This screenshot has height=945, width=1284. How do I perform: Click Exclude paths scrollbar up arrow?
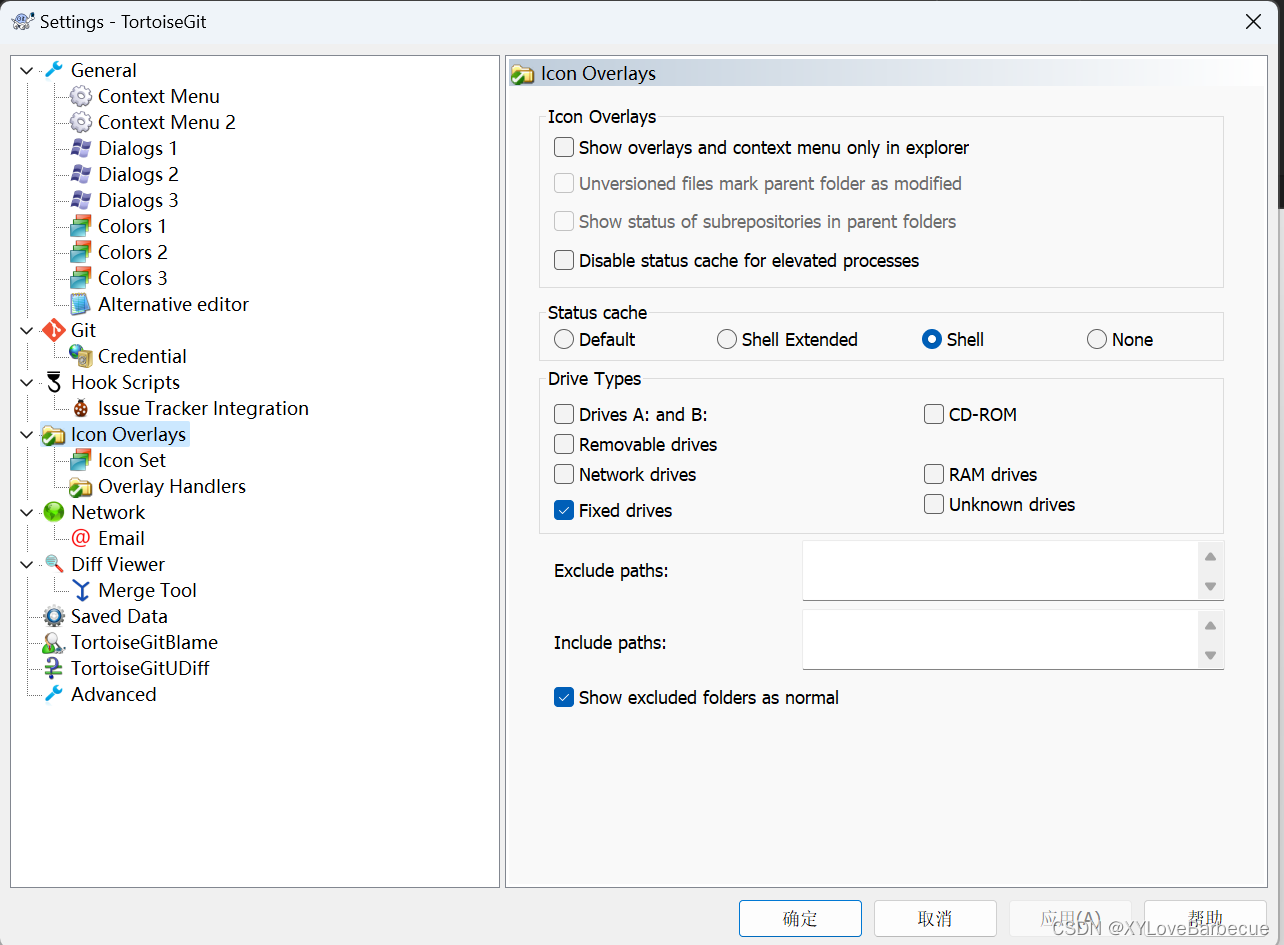pos(1210,556)
